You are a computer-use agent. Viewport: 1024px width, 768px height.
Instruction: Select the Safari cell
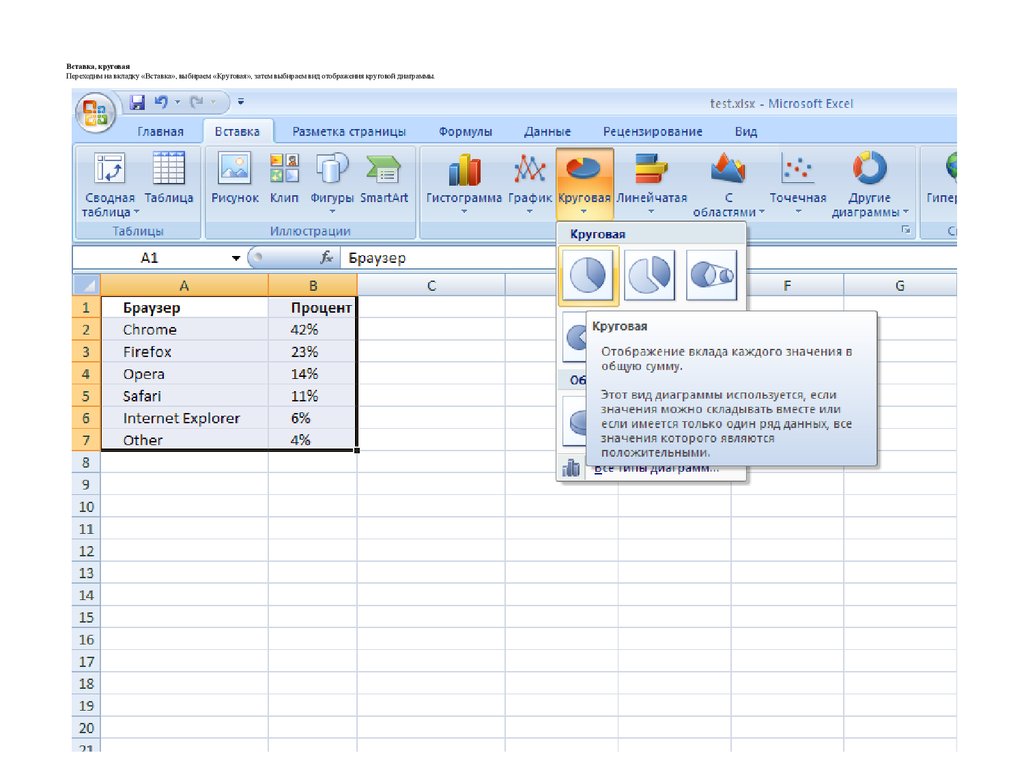point(184,396)
